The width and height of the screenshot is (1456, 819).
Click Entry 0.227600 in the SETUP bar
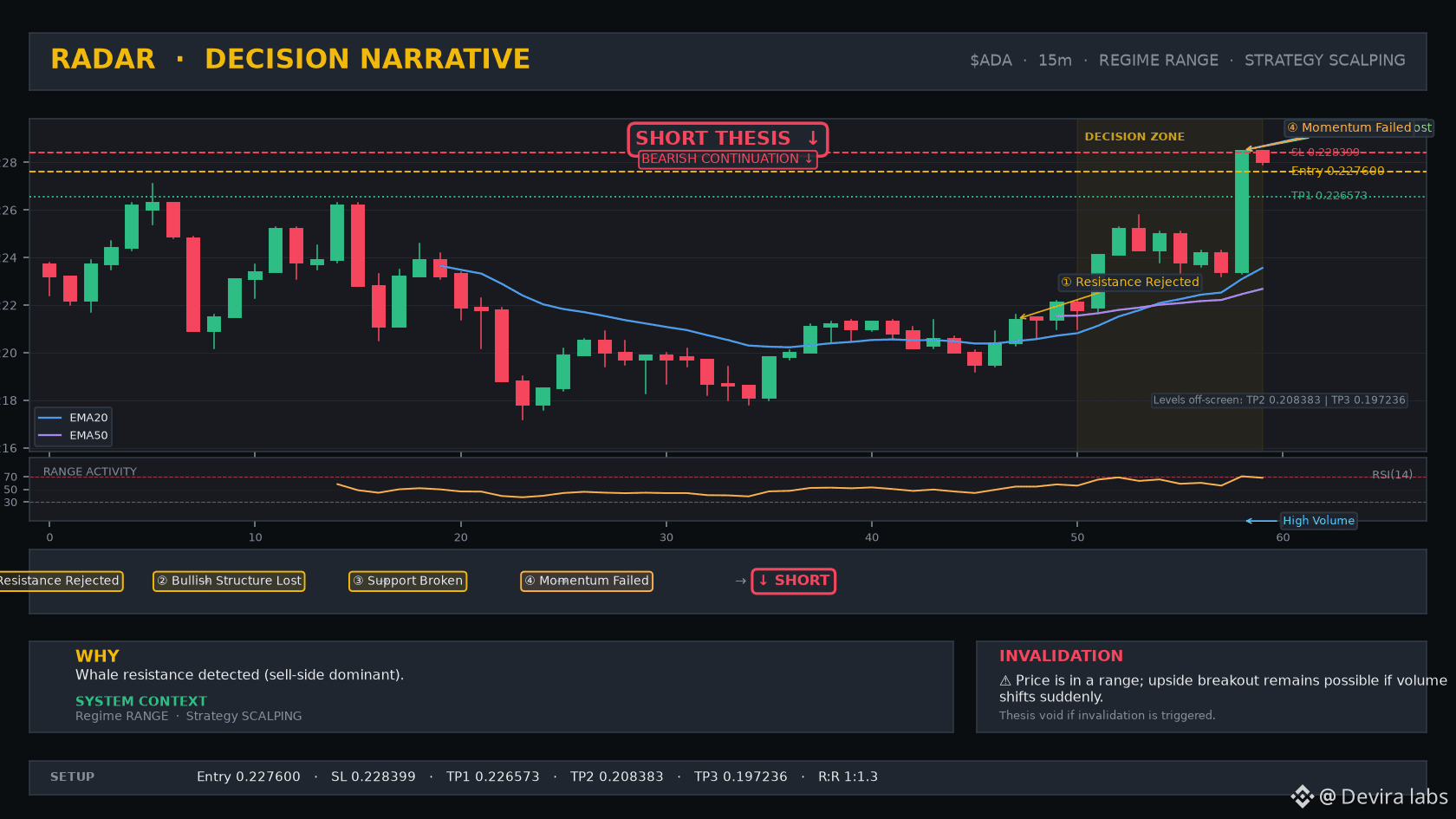tap(249, 777)
